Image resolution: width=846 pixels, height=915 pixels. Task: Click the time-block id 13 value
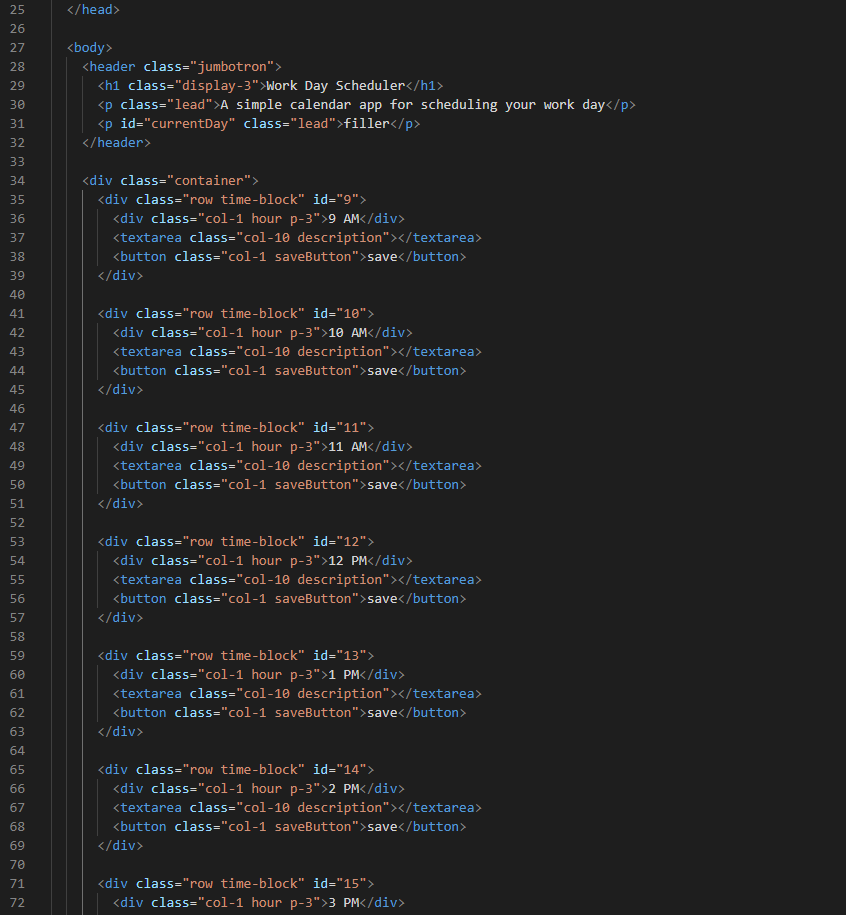point(354,655)
